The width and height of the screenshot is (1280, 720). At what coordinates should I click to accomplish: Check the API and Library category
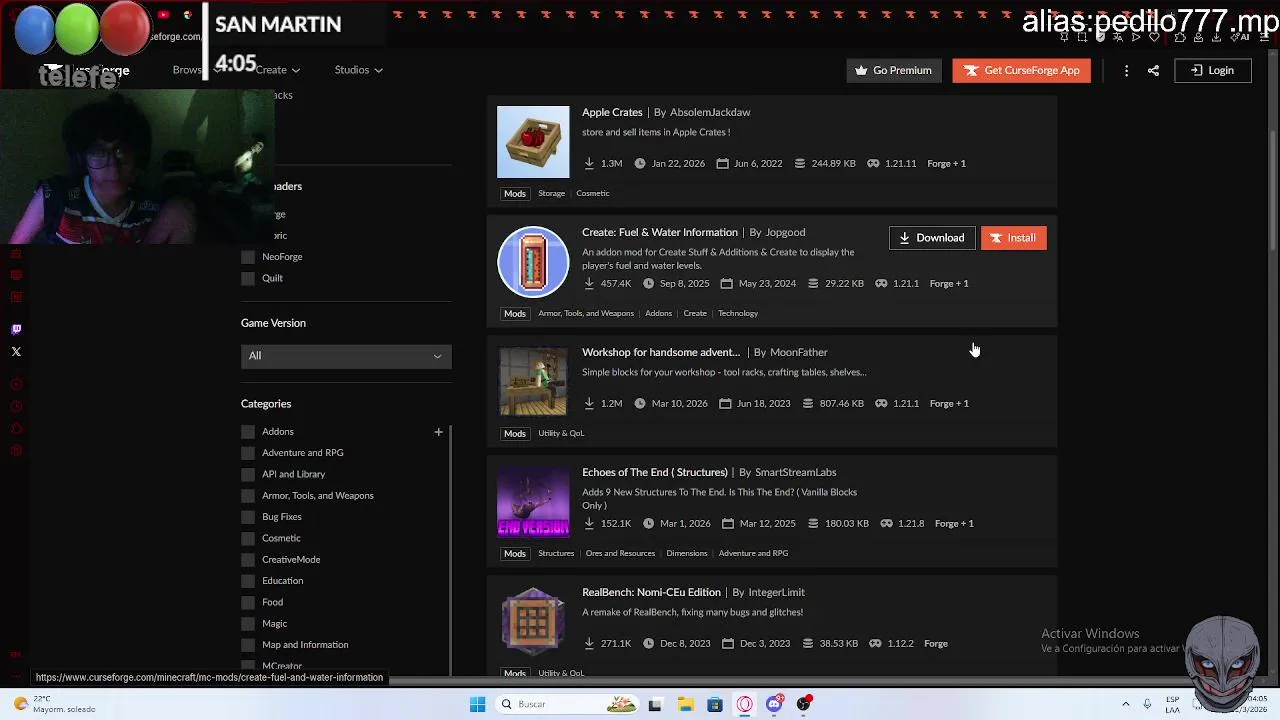pos(248,474)
